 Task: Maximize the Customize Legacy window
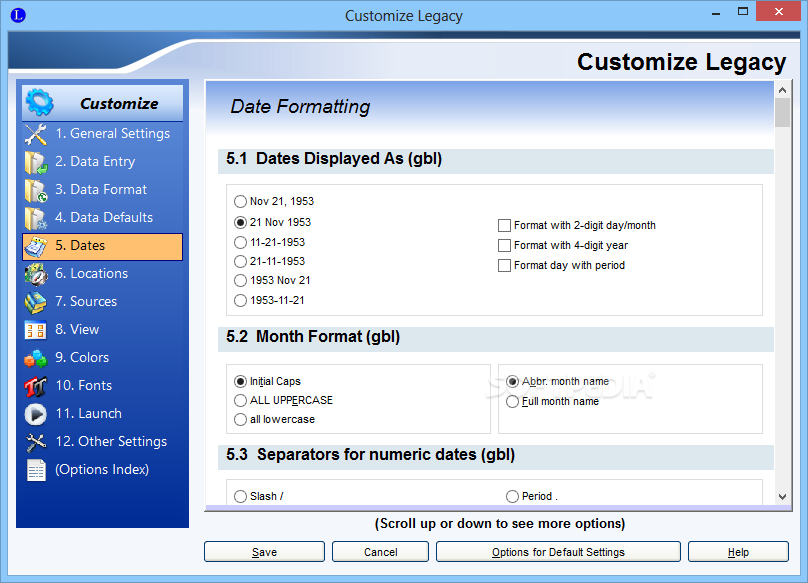coord(743,12)
